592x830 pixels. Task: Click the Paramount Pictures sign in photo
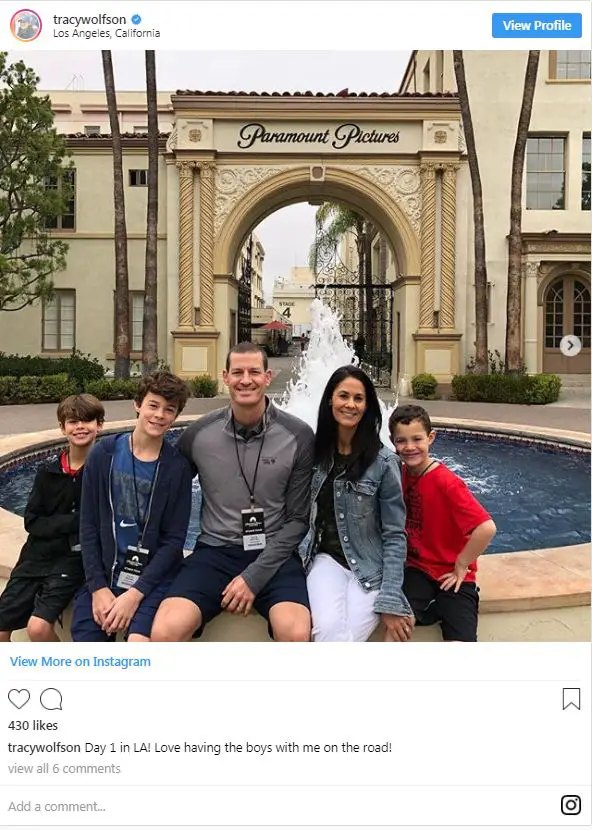click(x=319, y=137)
